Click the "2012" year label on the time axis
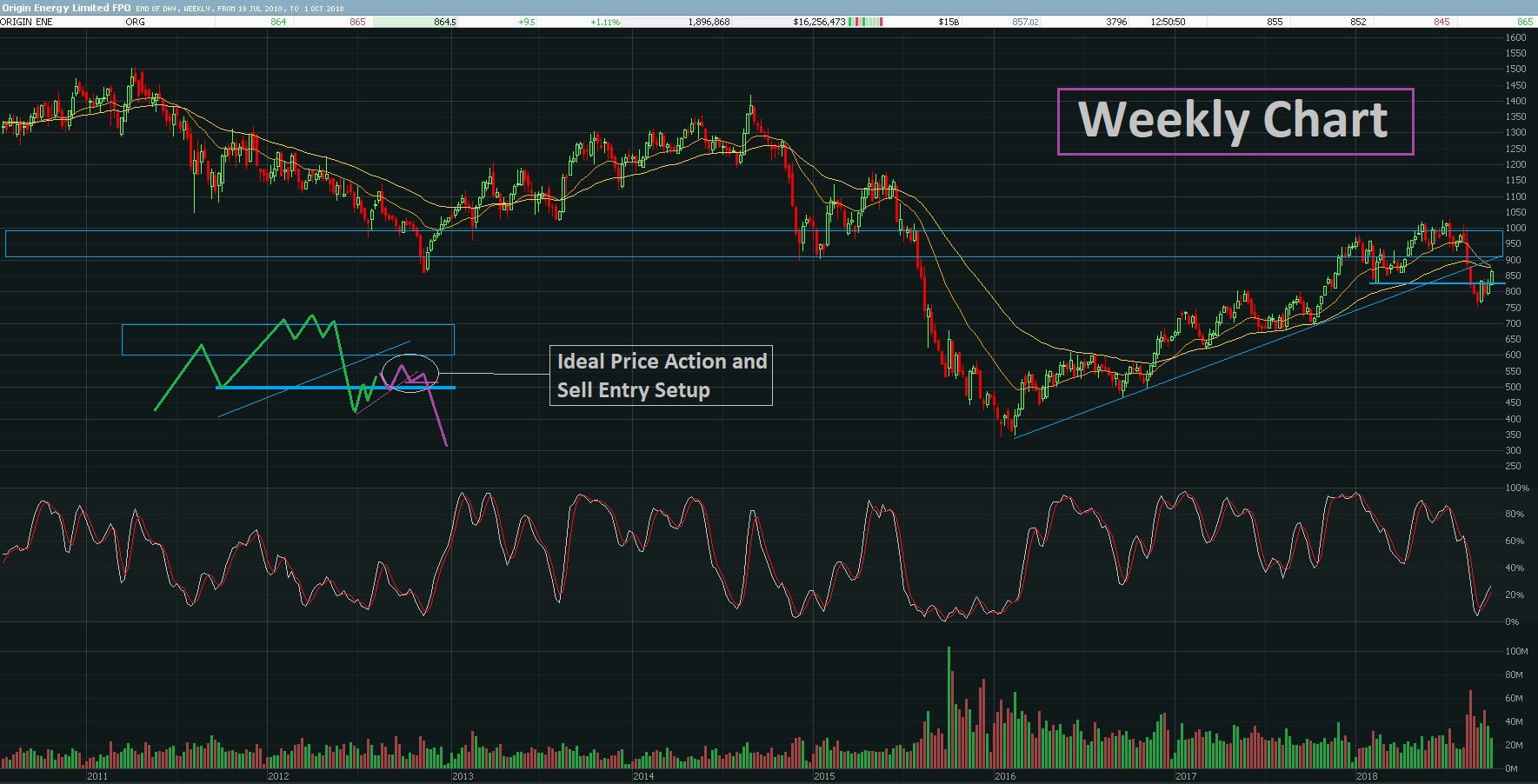The height and width of the screenshot is (784, 1538). (x=278, y=776)
